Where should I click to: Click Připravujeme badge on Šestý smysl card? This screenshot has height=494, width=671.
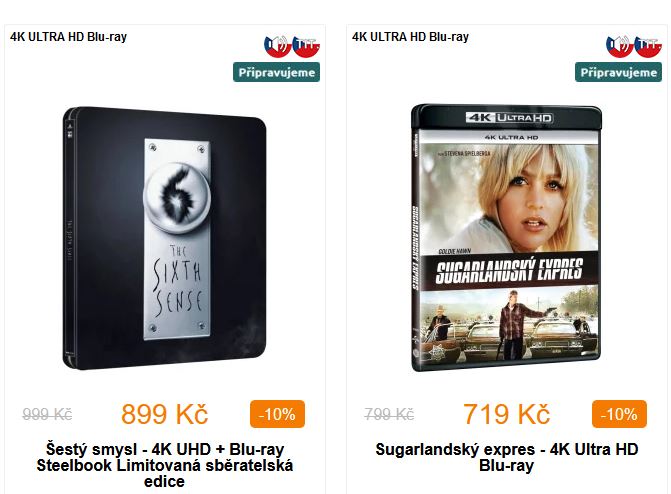point(276,72)
